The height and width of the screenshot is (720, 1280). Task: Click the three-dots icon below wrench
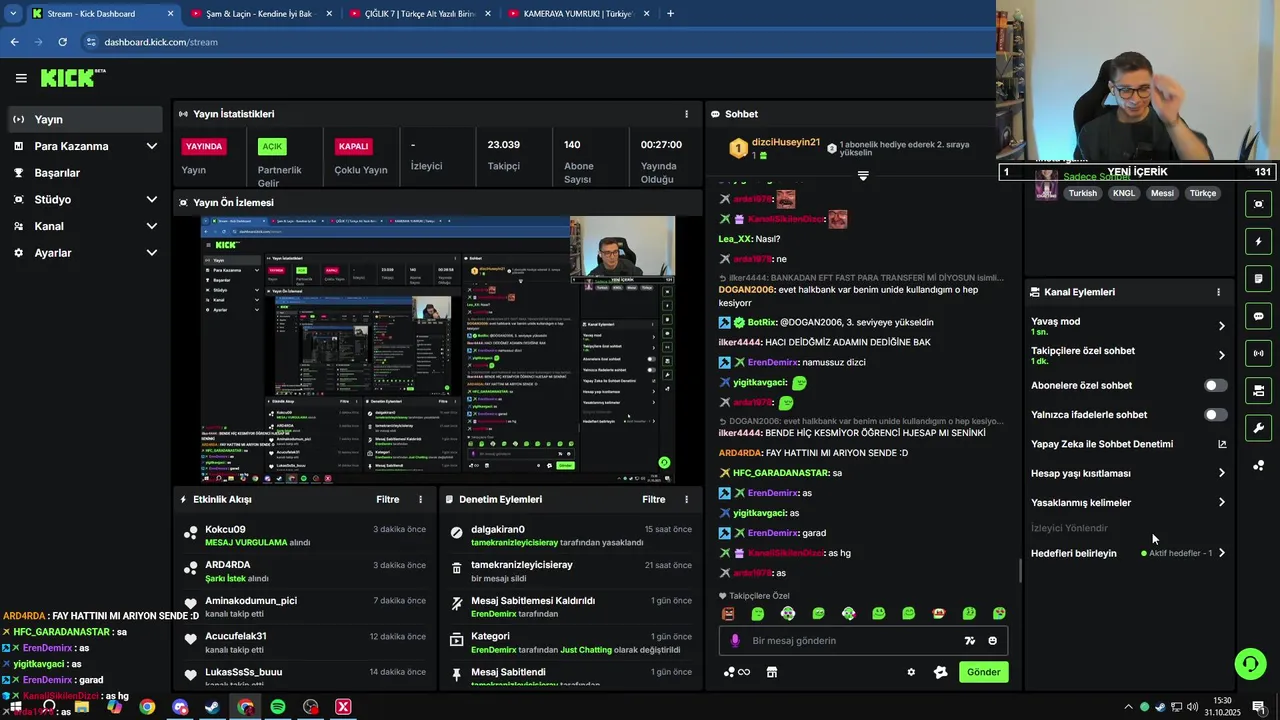click(x=1258, y=465)
